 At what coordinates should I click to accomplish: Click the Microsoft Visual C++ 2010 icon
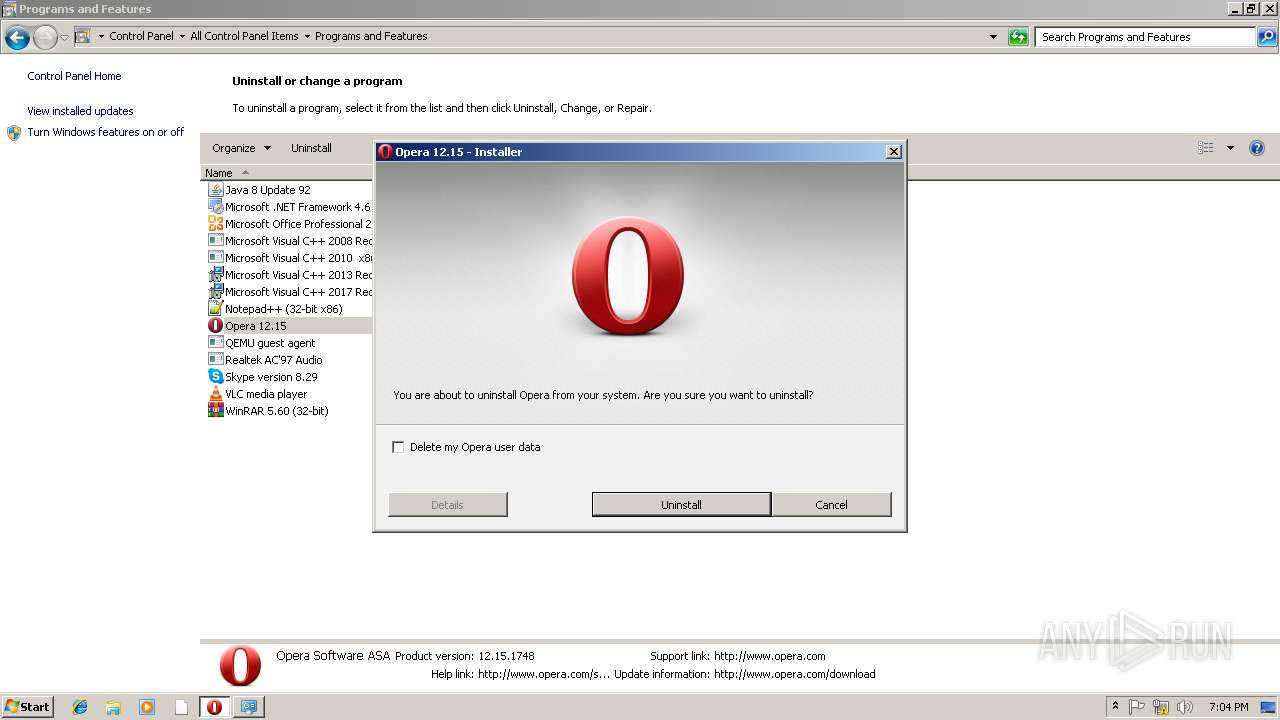click(215, 258)
